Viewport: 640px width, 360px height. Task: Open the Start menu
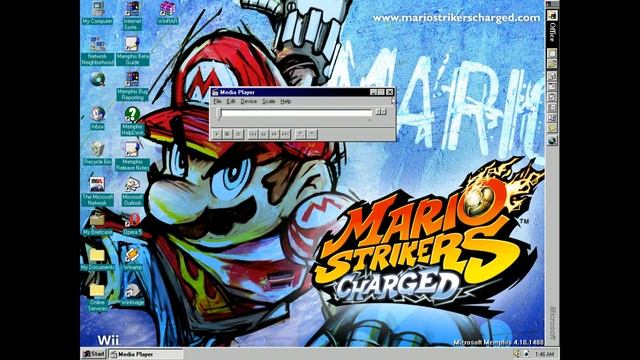pos(93,354)
